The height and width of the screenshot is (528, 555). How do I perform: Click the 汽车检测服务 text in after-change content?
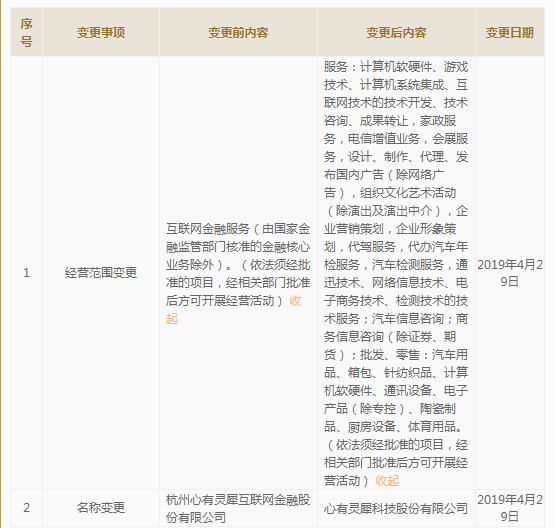pos(408,264)
